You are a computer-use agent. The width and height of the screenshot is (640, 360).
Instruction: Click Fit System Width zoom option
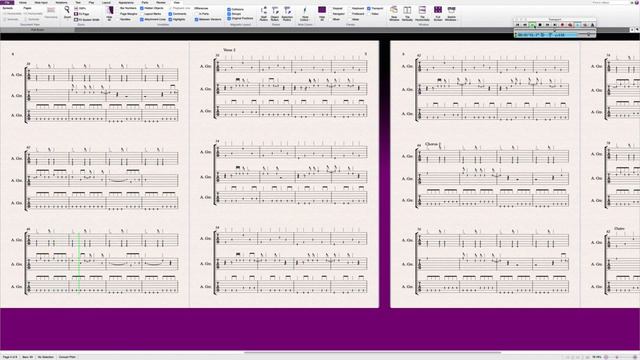point(87,20)
